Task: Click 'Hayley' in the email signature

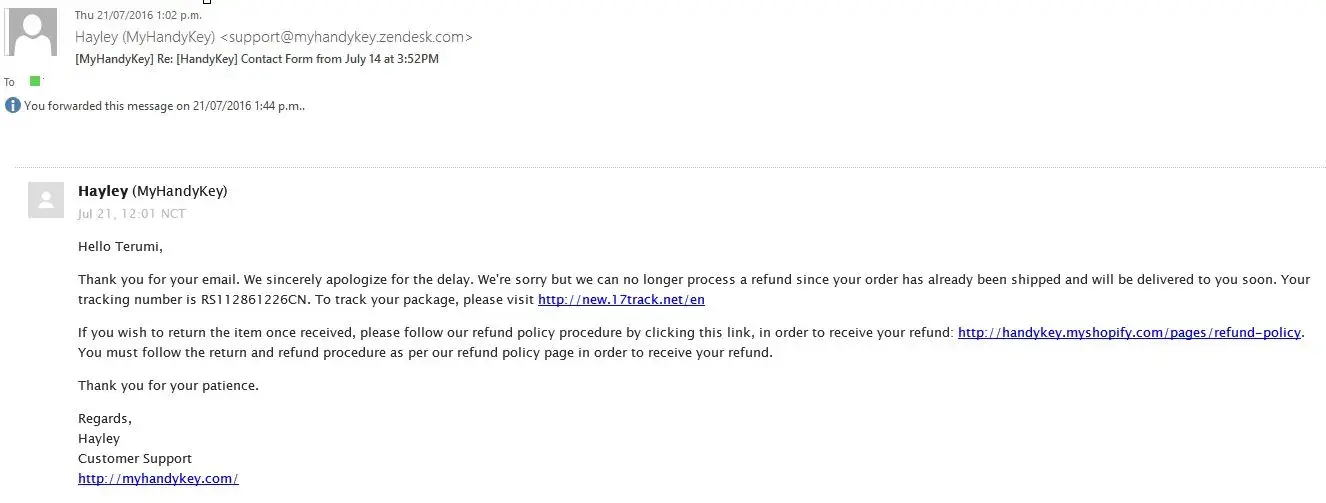Action: (x=99, y=438)
